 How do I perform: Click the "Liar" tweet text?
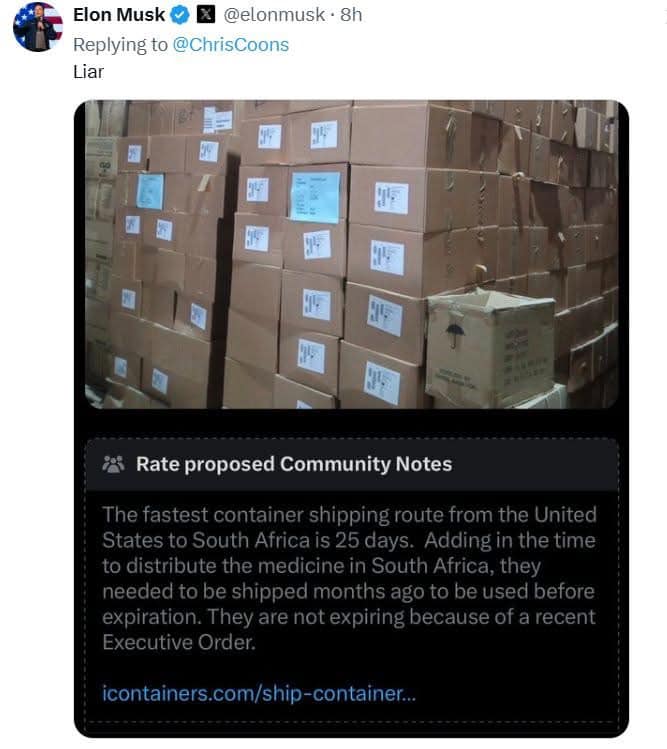(88, 71)
